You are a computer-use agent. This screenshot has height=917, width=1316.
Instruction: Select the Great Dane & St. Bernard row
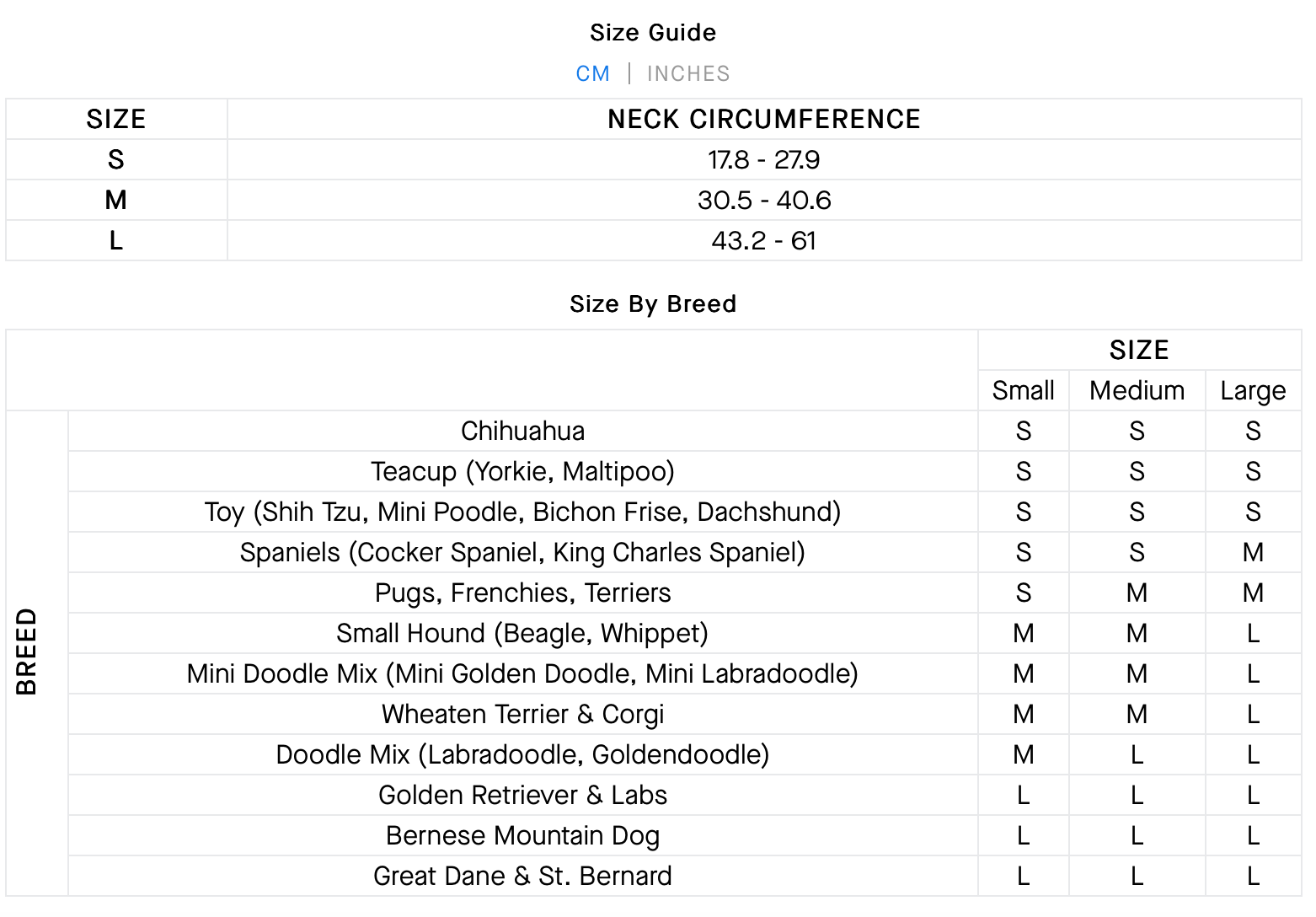pyautogui.click(x=522, y=877)
